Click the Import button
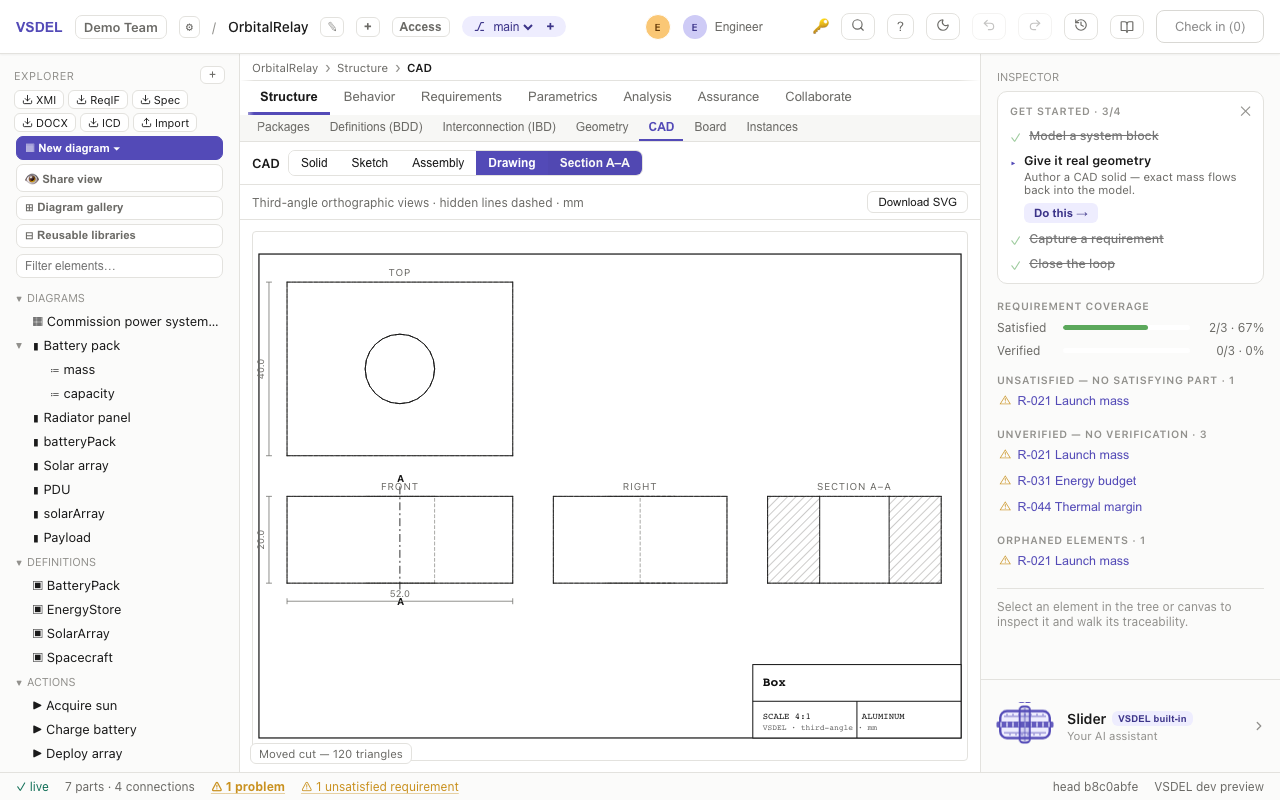The width and height of the screenshot is (1280, 800). 165,123
